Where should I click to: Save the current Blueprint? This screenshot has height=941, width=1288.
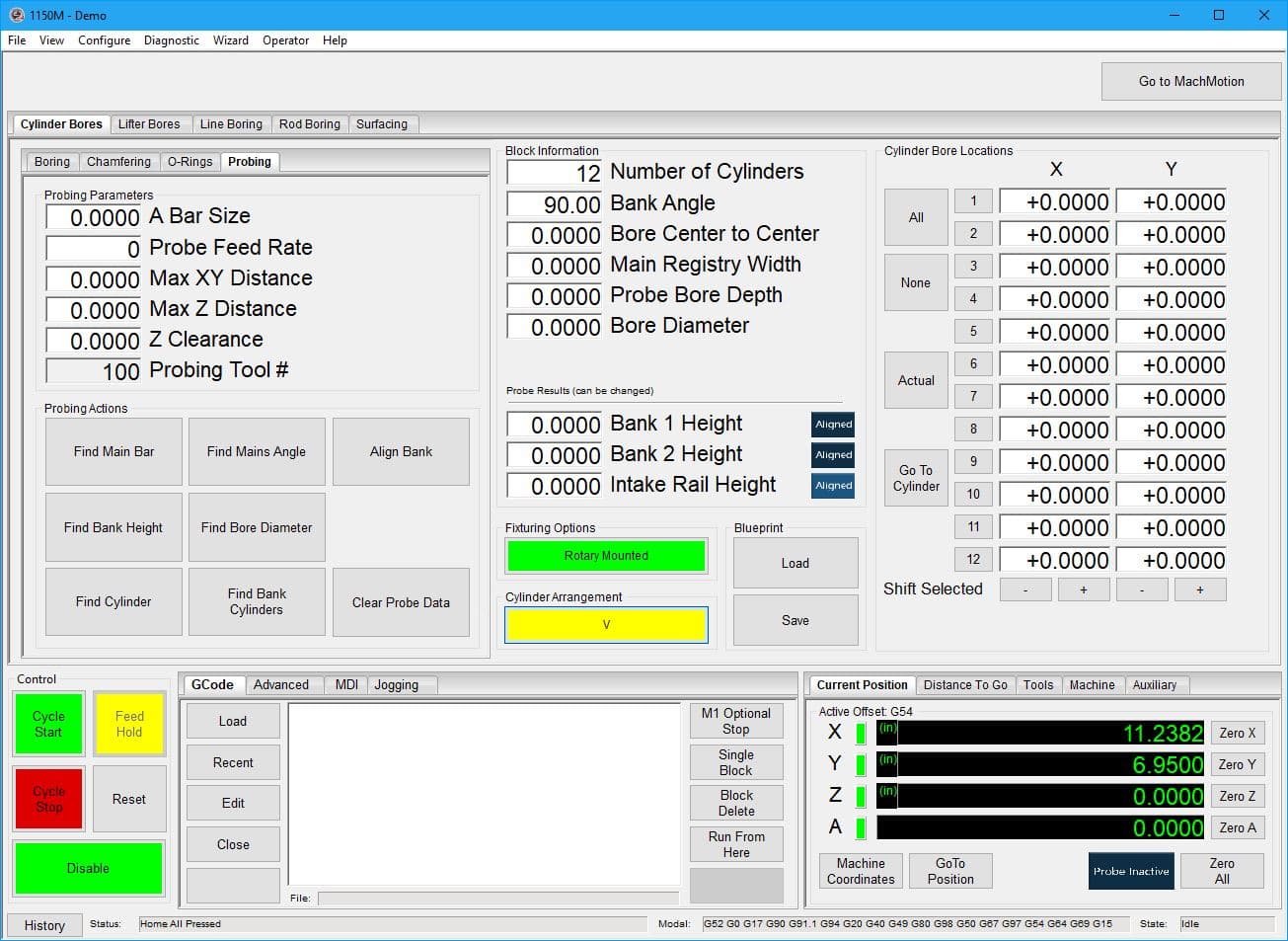click(x=795, y=619)
